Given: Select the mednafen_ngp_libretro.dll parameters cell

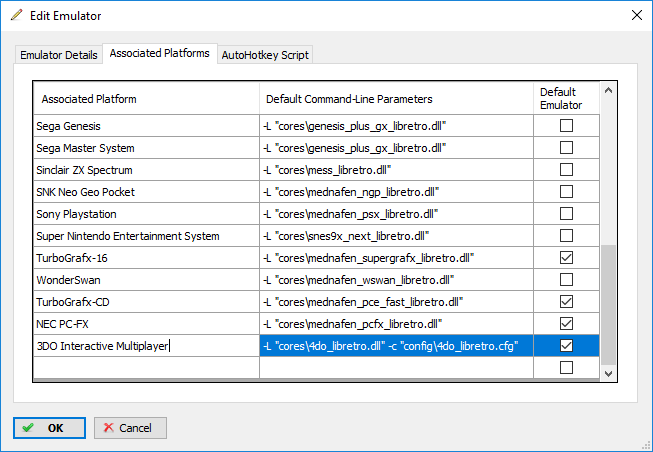Looking at the screenshot, I should coord(396,192).
